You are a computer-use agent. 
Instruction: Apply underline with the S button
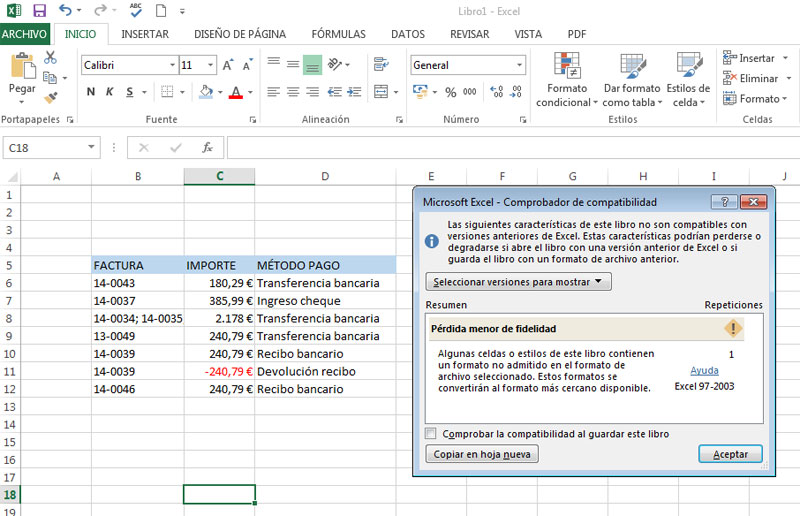click(x=130, y=92)
